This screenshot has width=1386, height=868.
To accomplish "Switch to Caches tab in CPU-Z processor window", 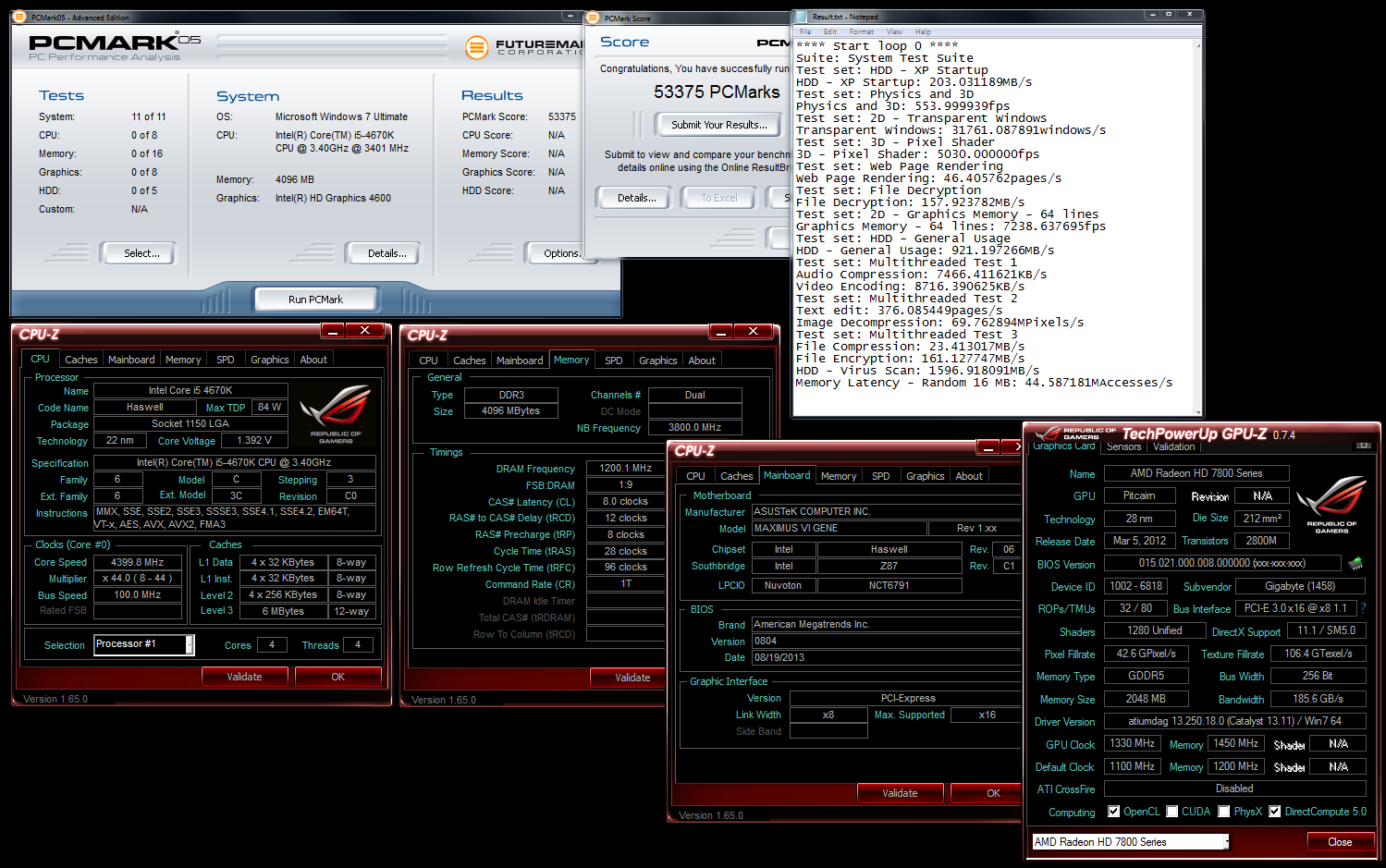I will (x=81, y=360).
